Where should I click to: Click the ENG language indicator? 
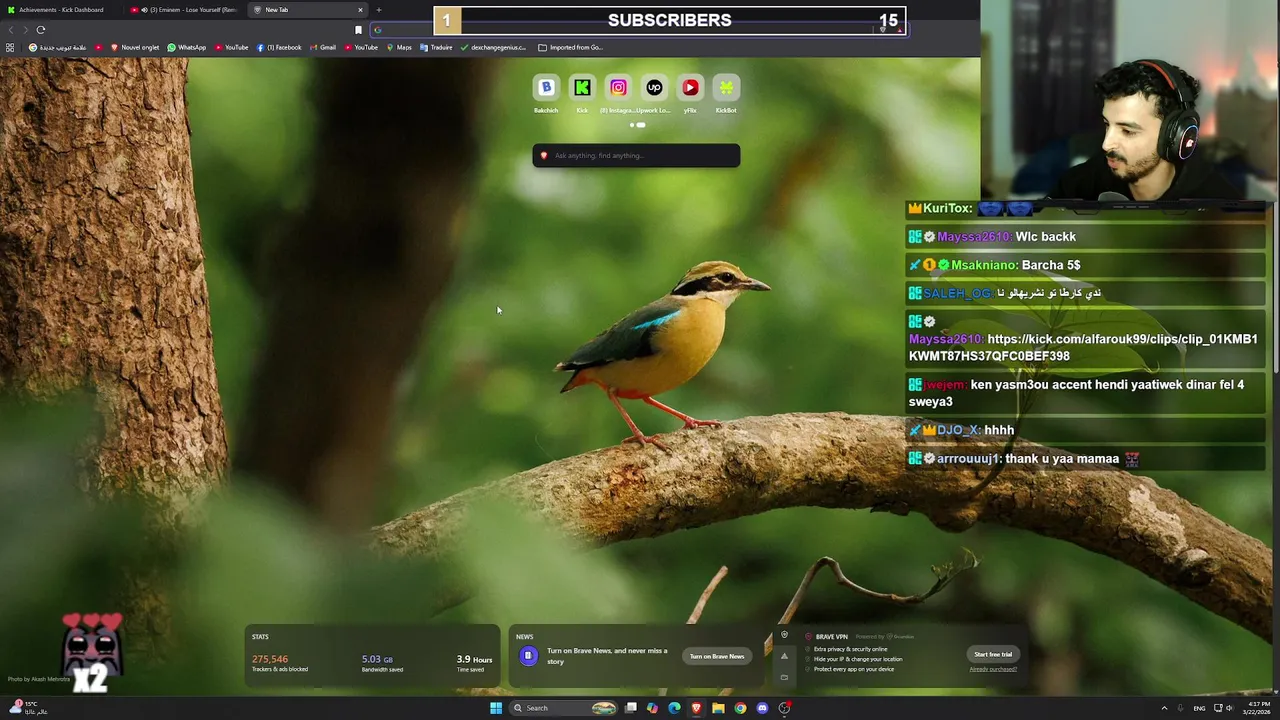point(1199,708)
